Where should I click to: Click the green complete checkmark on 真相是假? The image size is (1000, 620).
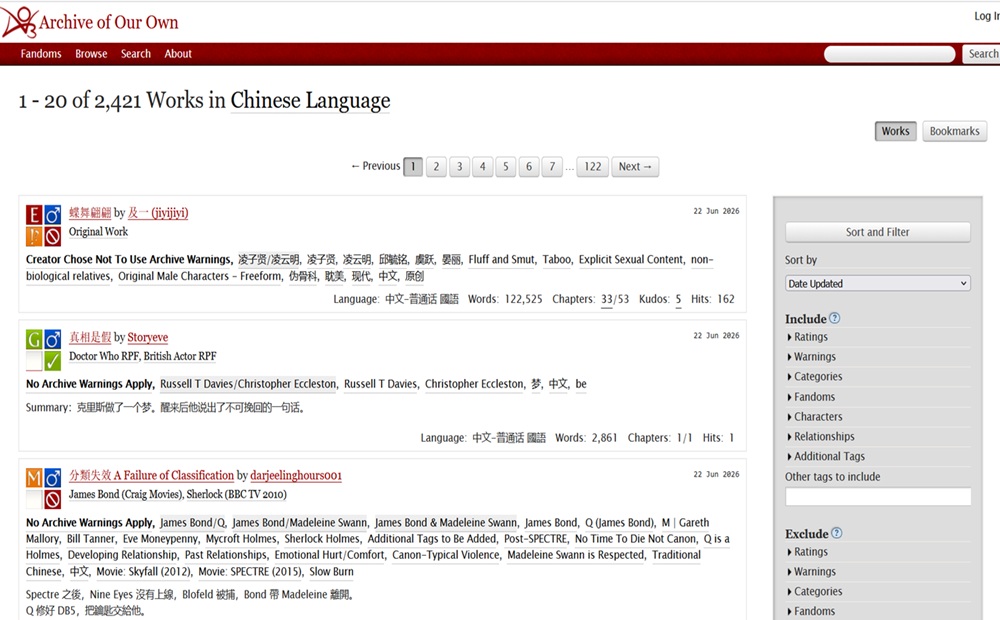click(x=53, y=360)
